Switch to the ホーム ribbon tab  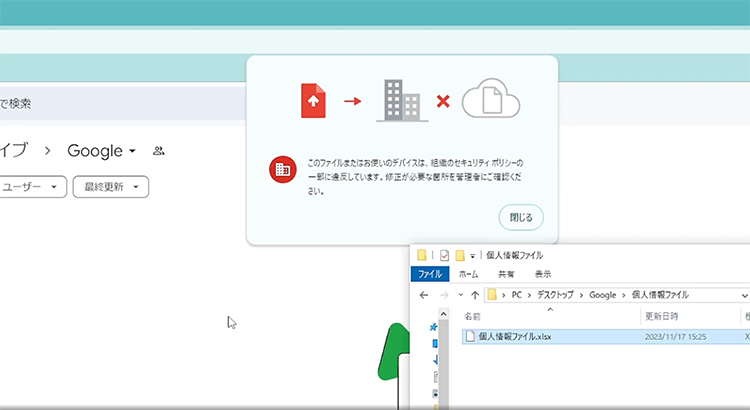tap(468, 274)
